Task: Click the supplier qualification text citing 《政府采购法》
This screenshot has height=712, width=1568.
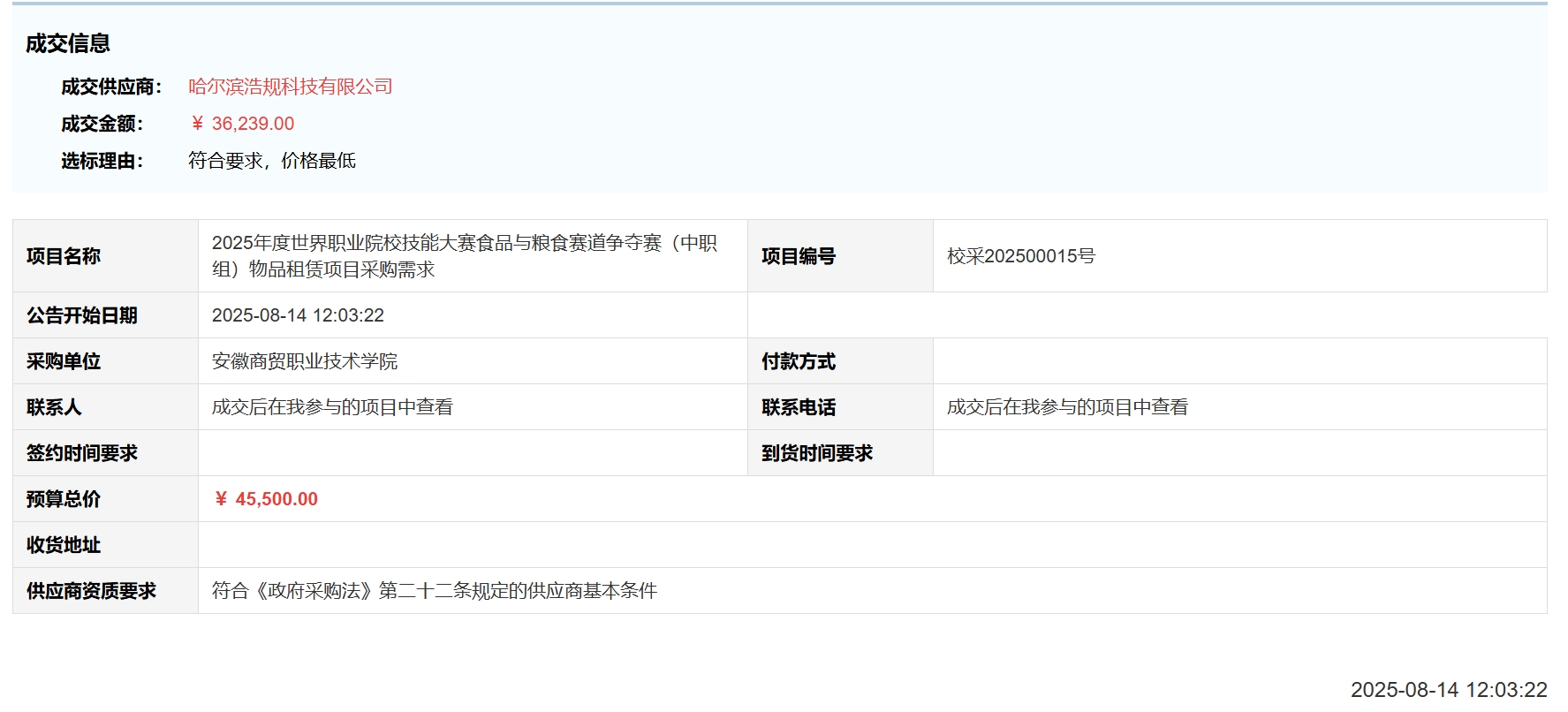Action: click(434, 591)
